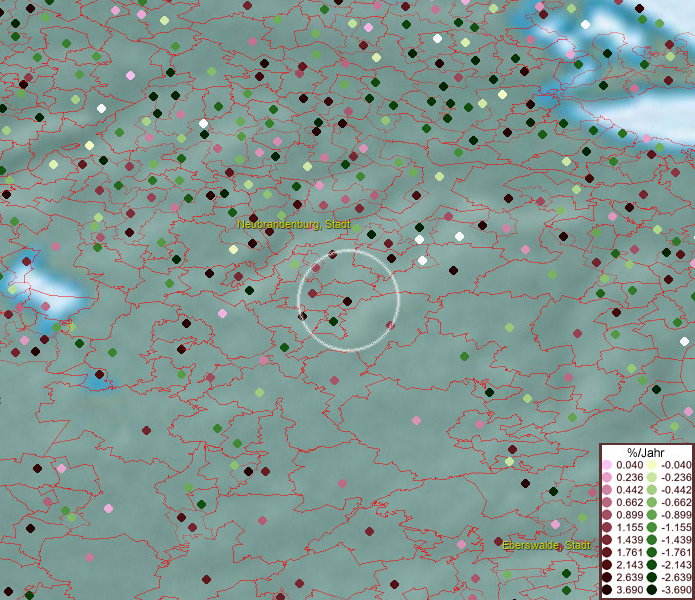The width and height of the screenshot is (695, 600).
Task: Select the legend swatch for 1.439
Action: coord(607,540)
